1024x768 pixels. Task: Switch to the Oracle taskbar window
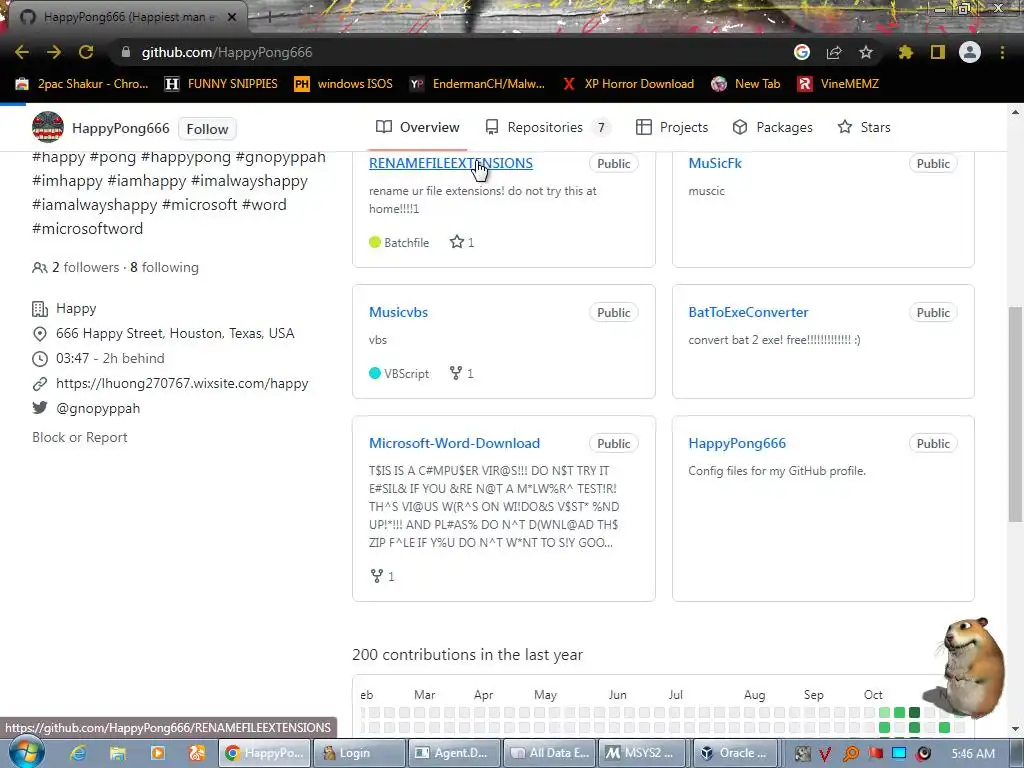click(x=736, y=753)
